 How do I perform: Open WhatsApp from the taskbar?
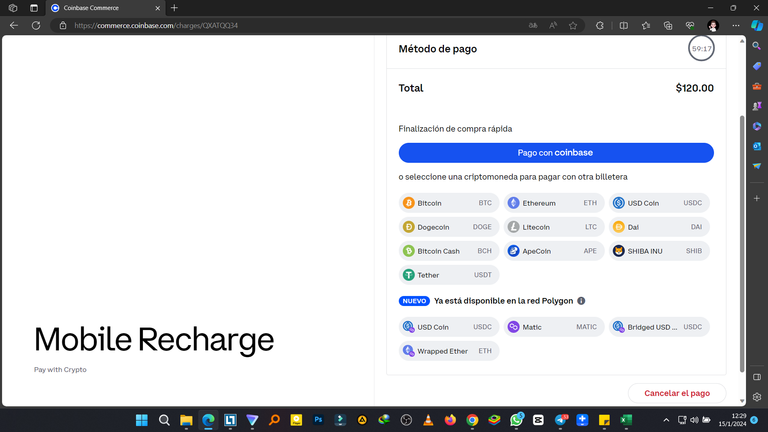(x=516, y=420)
